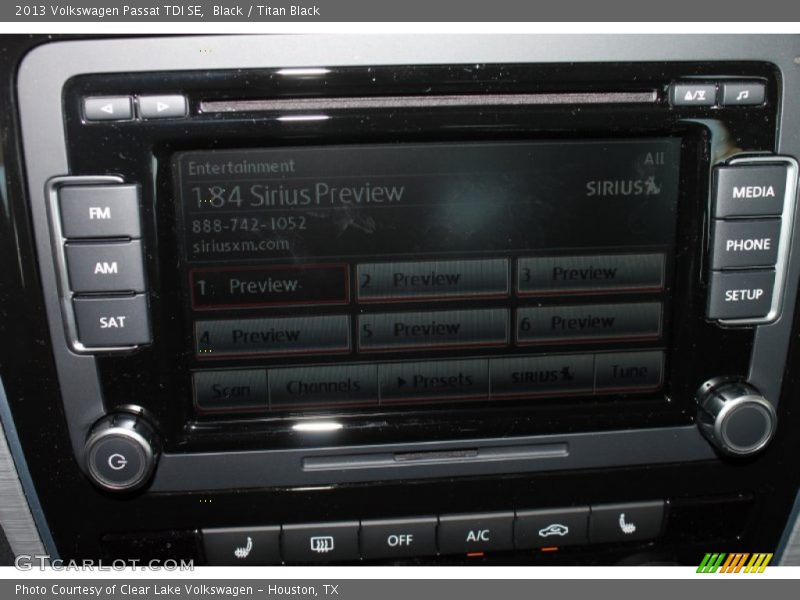Choose preset 1 Preview
Image resolution: width=800 pixels, height=600 pixels.
point(269,286)
